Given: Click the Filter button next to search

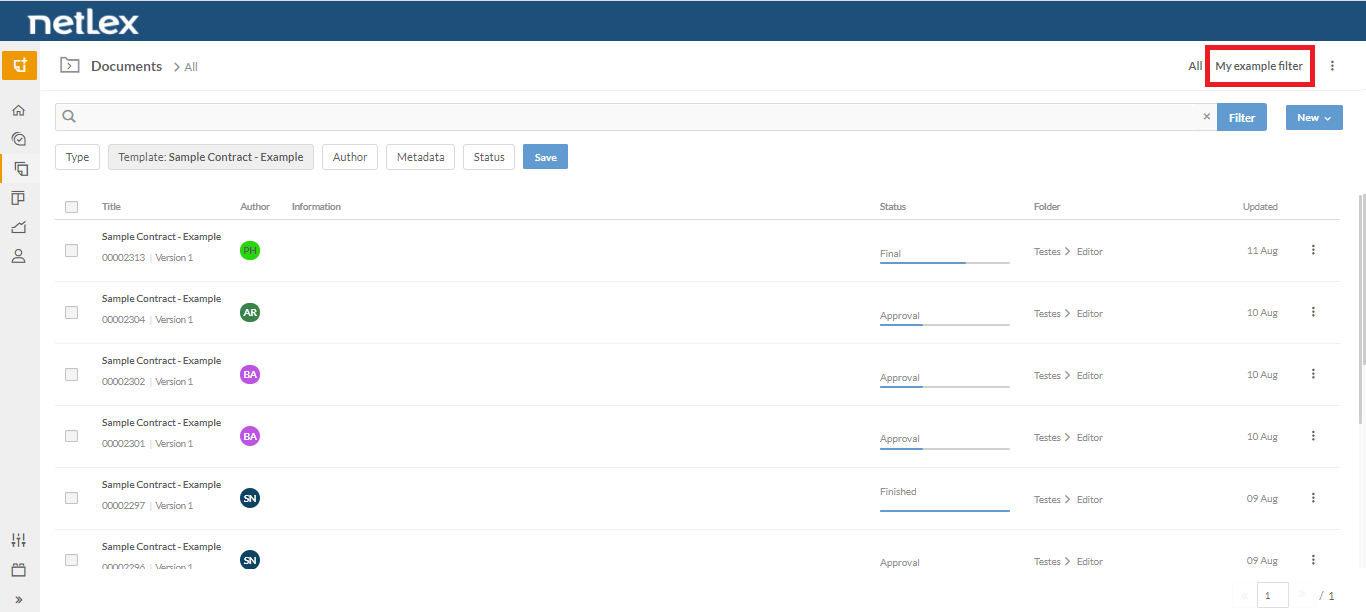Looking at the screenshot, I should 1242,117.
